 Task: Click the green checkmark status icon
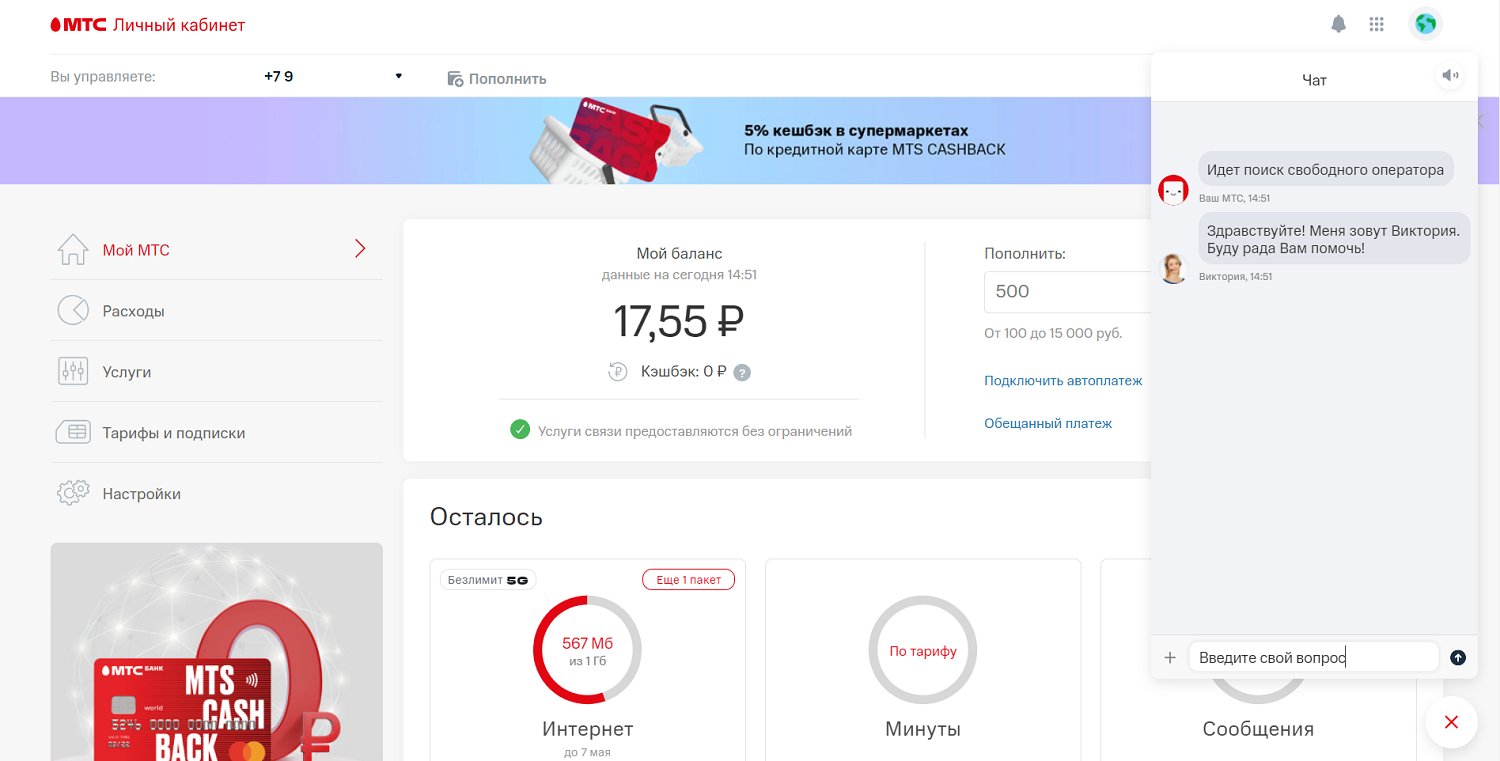(520, 430)
